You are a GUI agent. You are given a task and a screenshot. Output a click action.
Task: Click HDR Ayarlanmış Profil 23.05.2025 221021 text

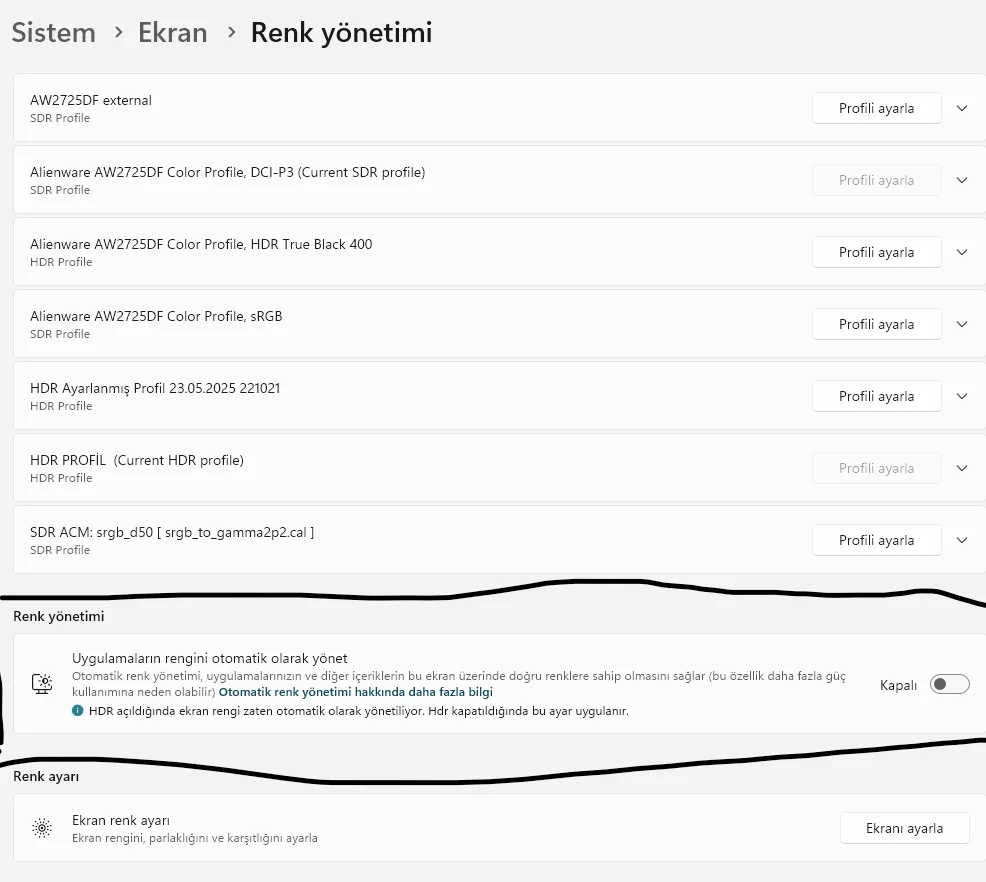(155, 389)
